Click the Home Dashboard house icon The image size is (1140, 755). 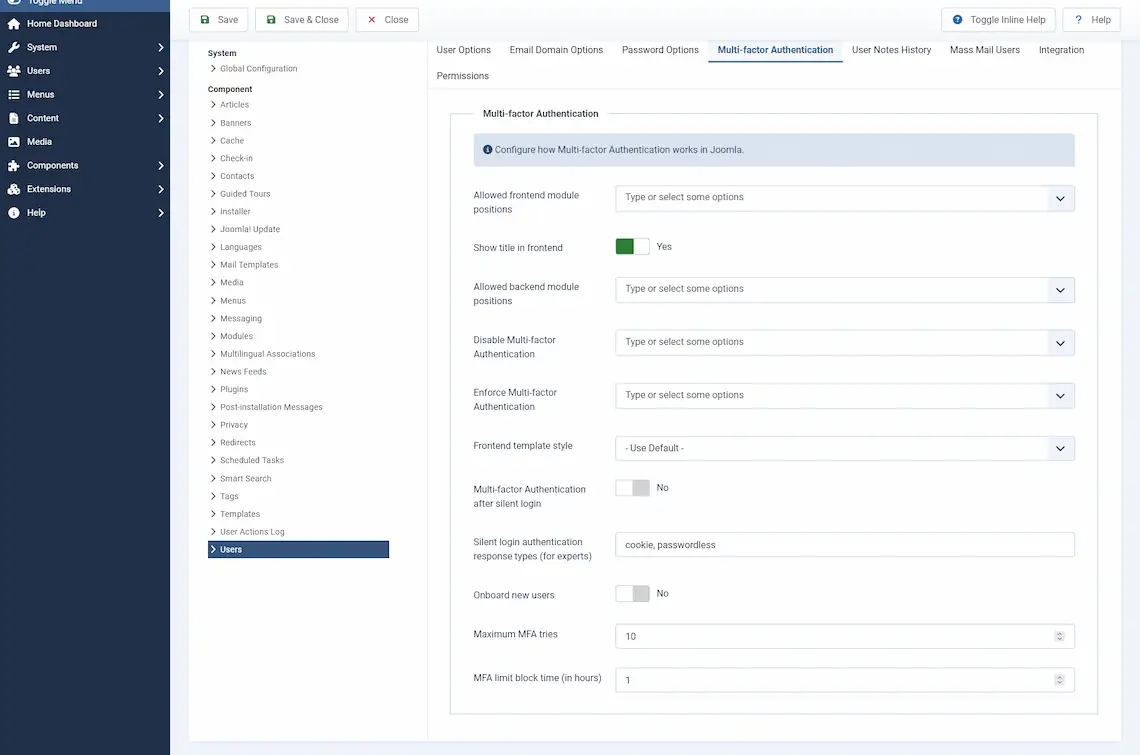point(14,23)
